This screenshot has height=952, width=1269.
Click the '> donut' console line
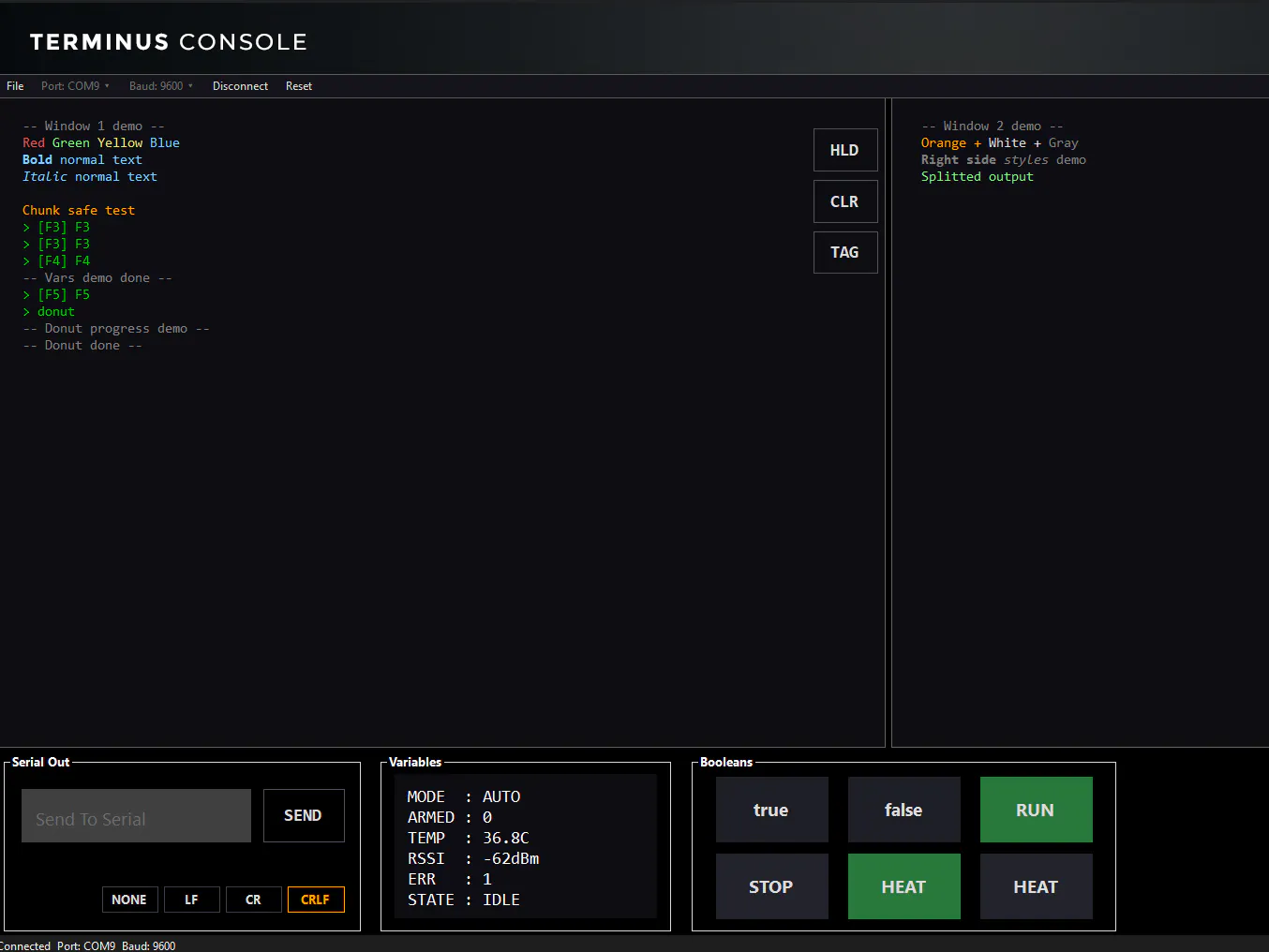point(49,312)
